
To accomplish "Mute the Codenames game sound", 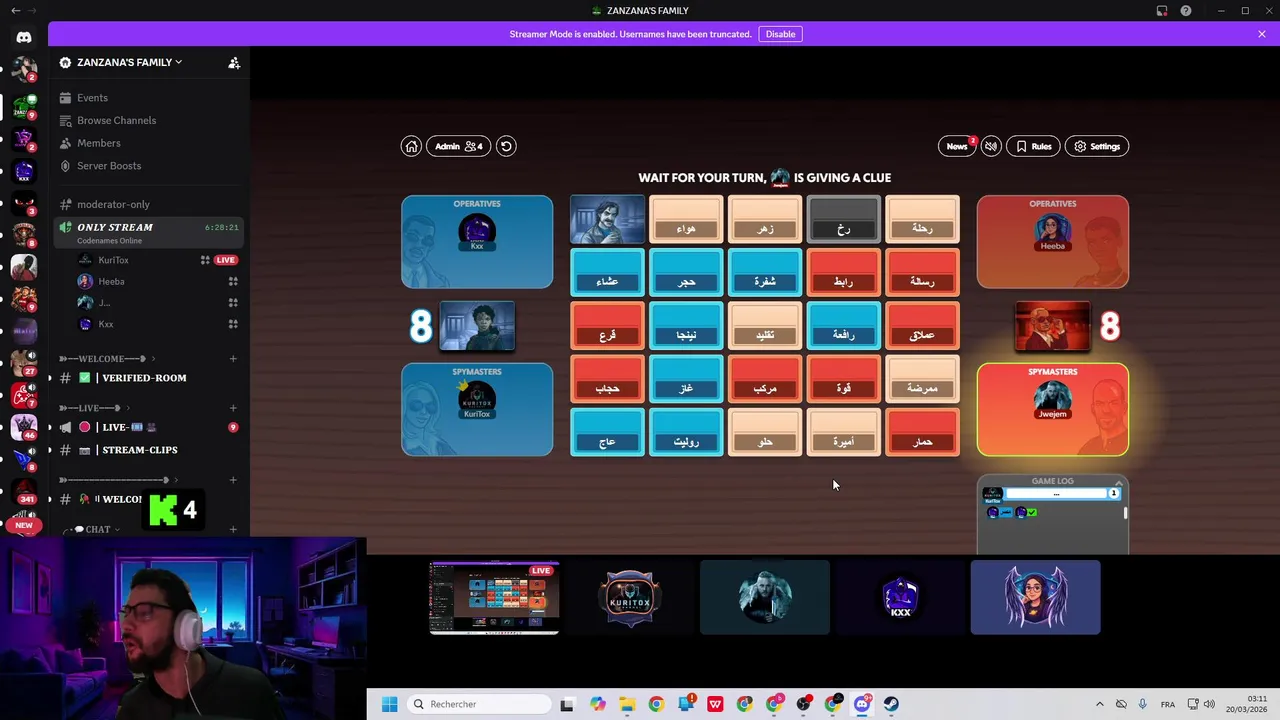I will pyautogui.click(x=990, y=146).
